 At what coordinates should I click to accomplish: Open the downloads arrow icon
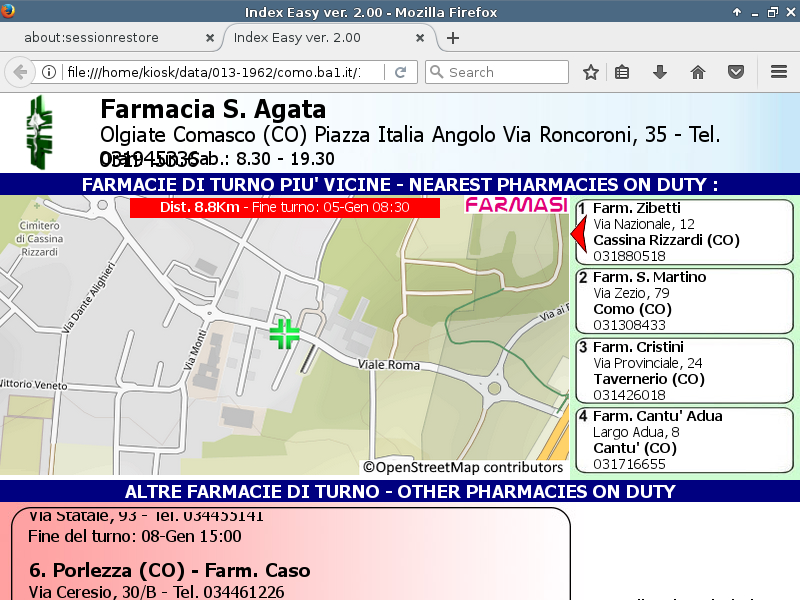[659, 72]
